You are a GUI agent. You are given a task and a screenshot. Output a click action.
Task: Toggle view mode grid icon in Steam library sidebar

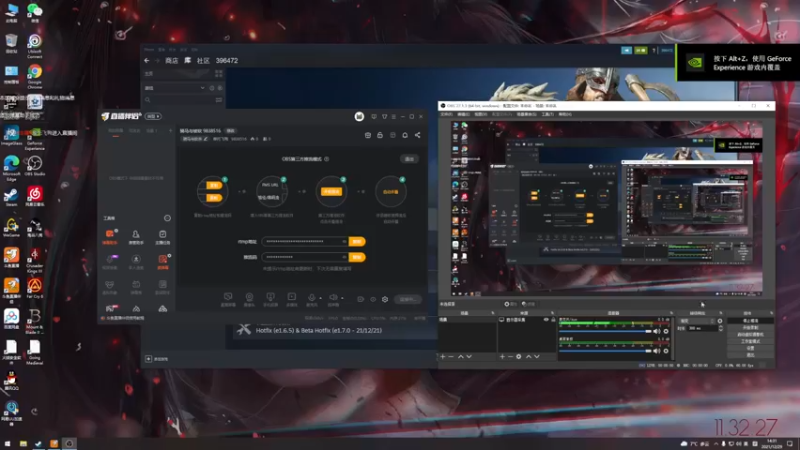pyautogui.click(x=218, y=74)
